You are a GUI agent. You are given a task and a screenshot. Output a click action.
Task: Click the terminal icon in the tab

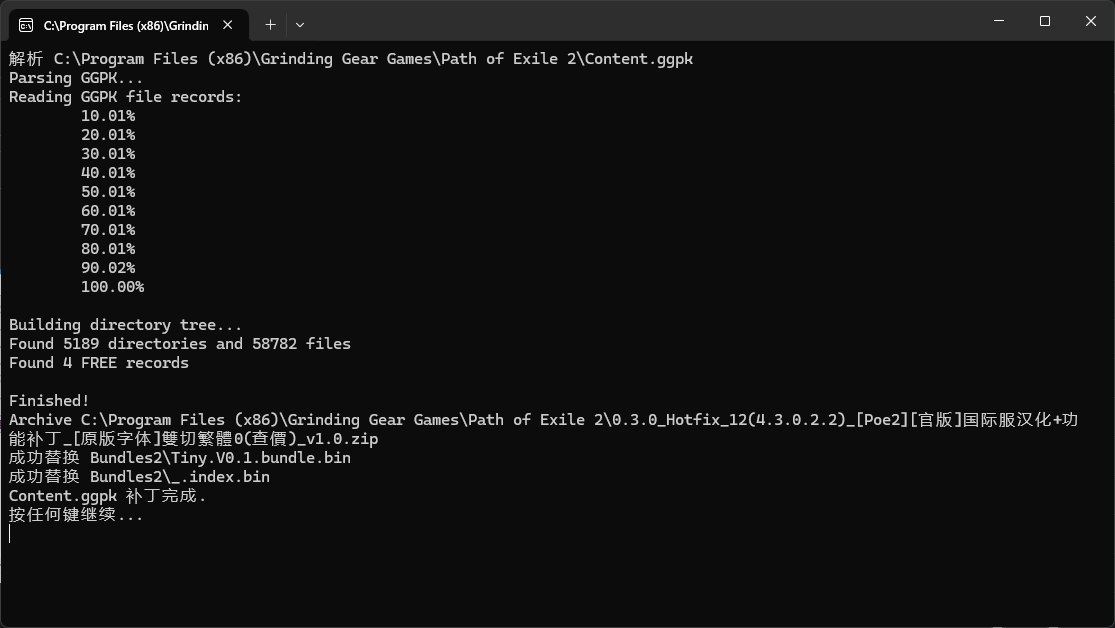point(26,24)
